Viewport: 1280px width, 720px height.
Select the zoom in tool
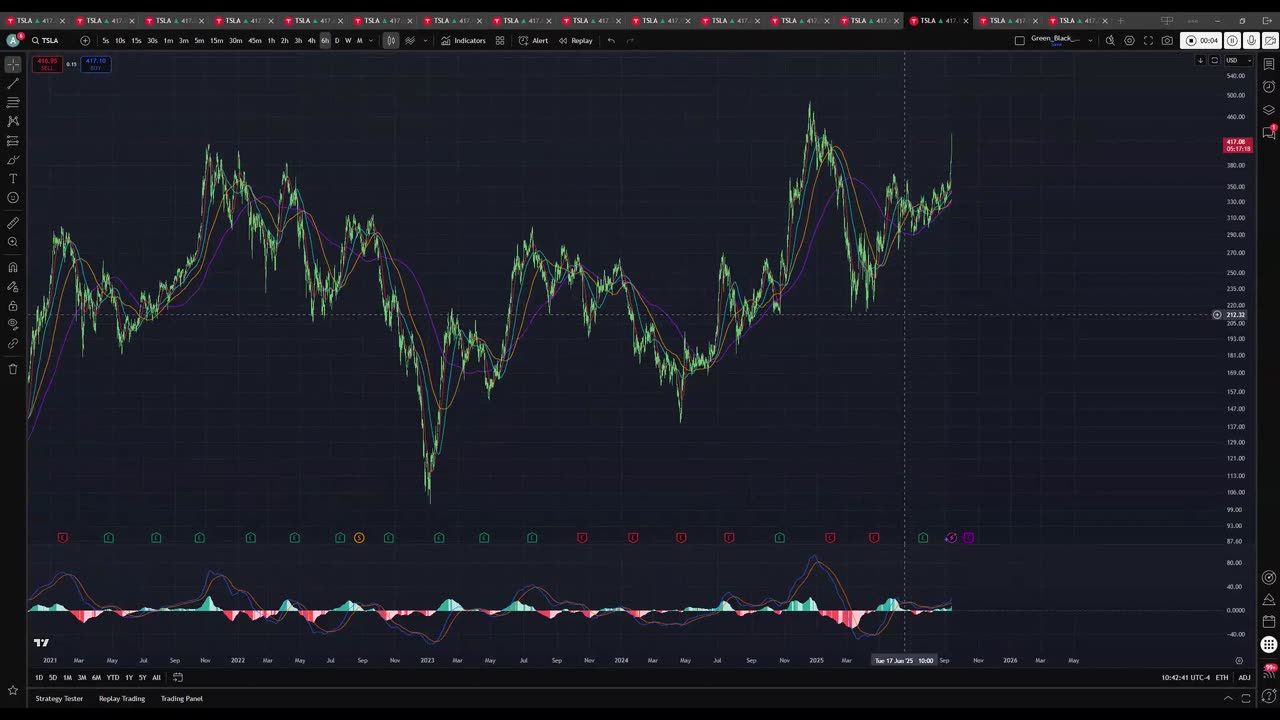click(x=13, y=242)
